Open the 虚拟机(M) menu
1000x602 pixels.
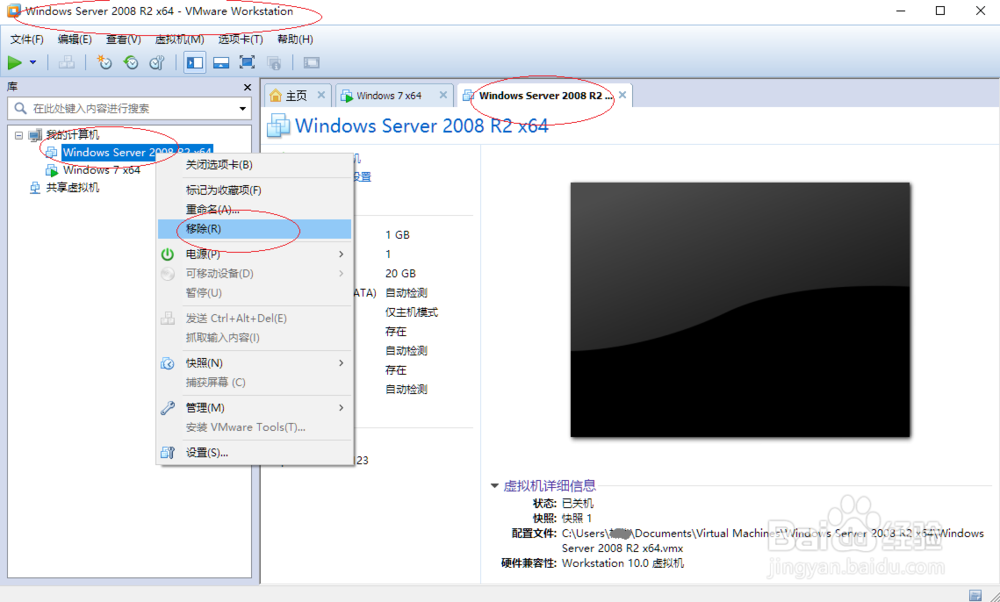(179, 40)
